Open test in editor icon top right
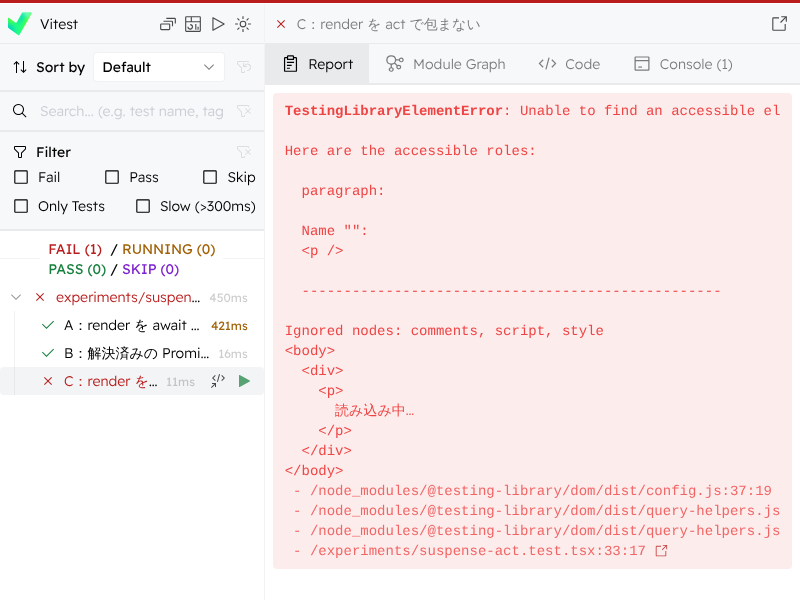The image size is (800, 600). point(779,23)
